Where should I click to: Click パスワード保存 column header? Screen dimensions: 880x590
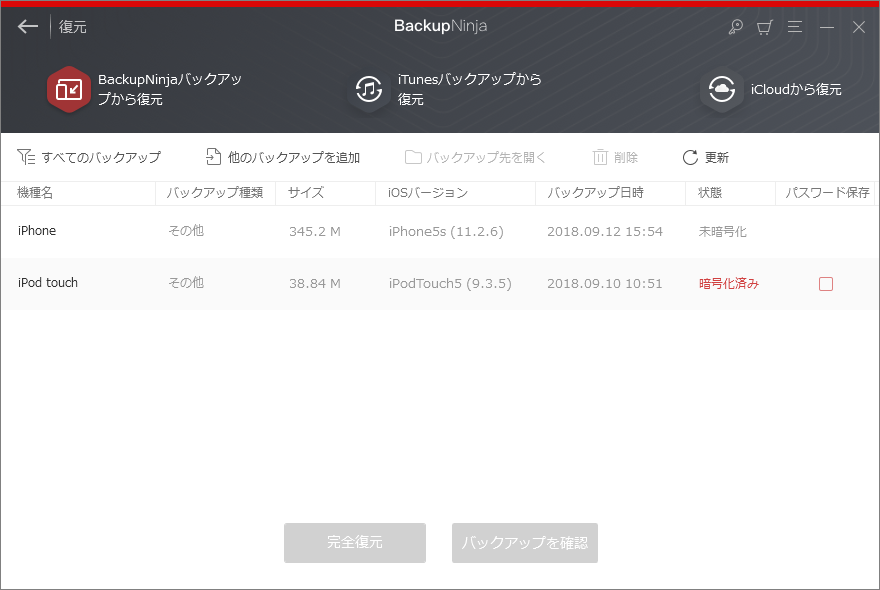click(x=827, y=193)
